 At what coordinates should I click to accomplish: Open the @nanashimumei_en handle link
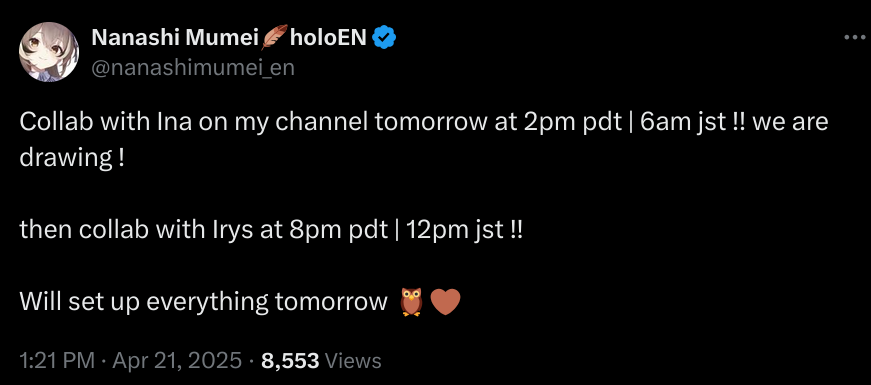pyautogui.click(x=193, y=68)
